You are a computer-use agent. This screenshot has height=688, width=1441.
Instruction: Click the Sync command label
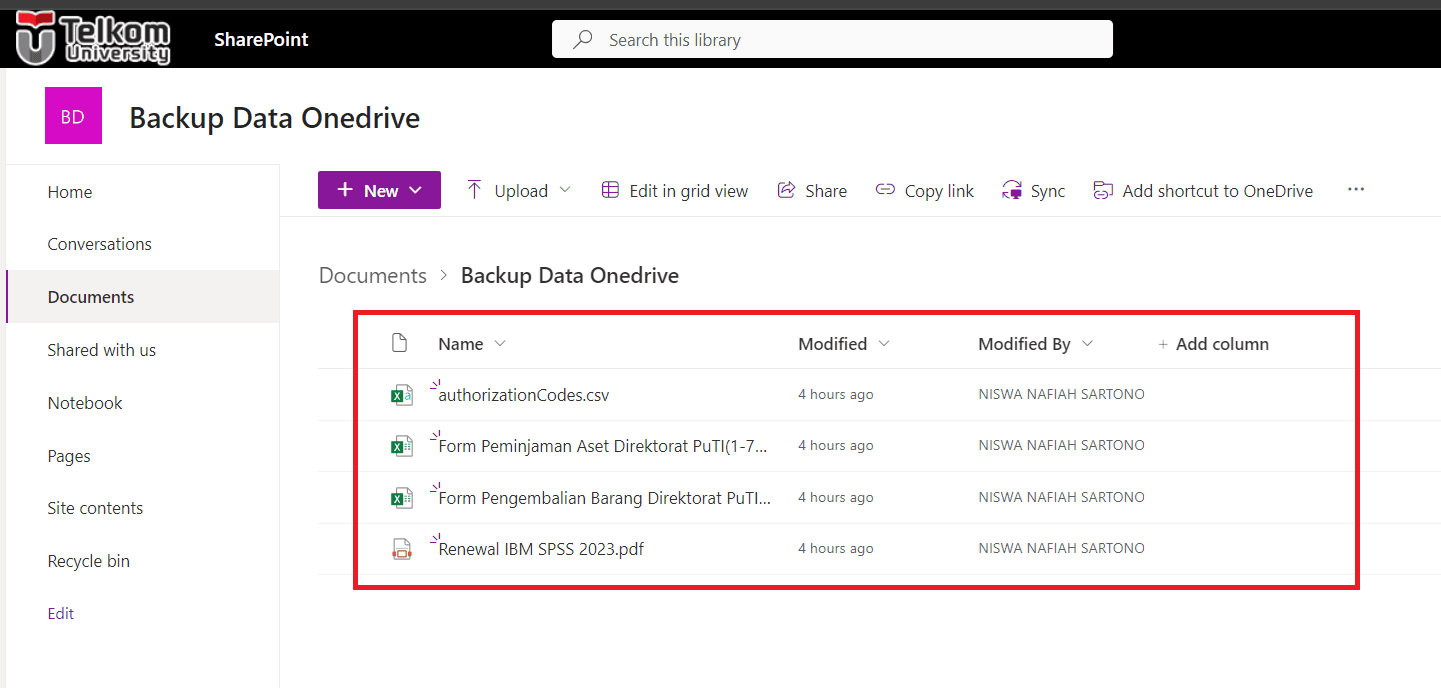coord(1048,191)
